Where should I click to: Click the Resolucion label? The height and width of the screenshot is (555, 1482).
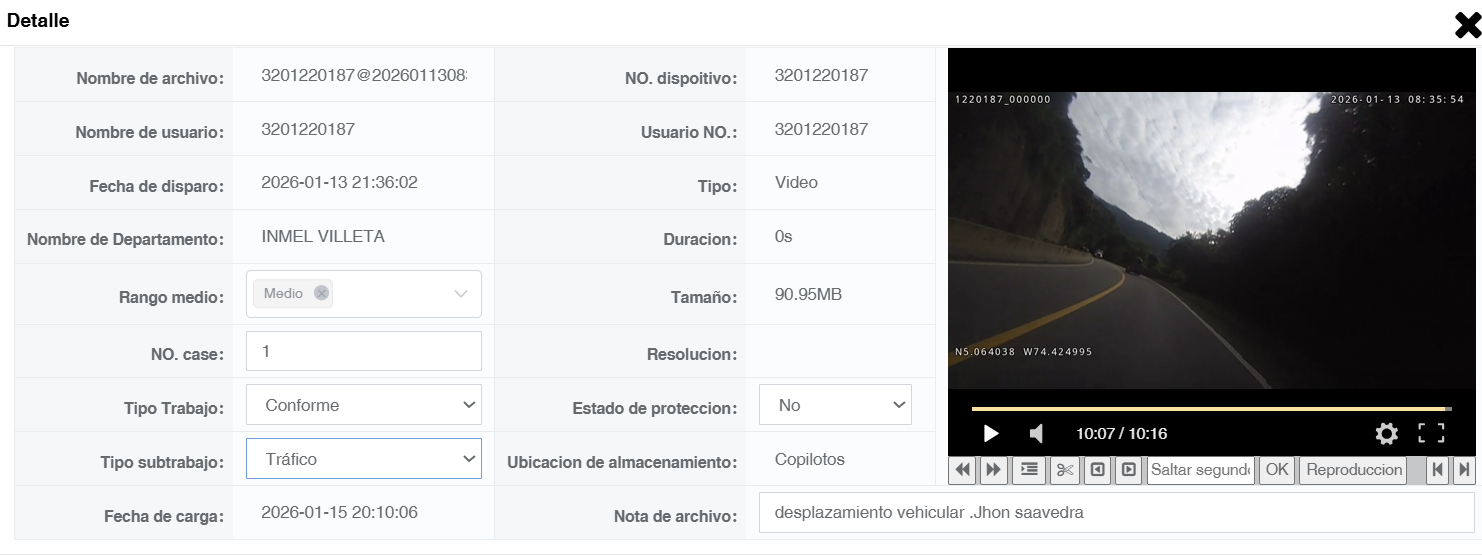[x=692, y=354]
